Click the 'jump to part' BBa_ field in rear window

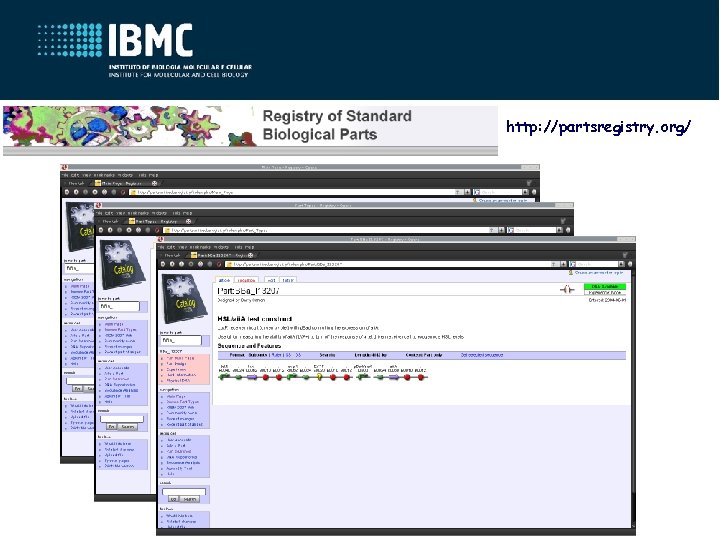click(79, 268)
